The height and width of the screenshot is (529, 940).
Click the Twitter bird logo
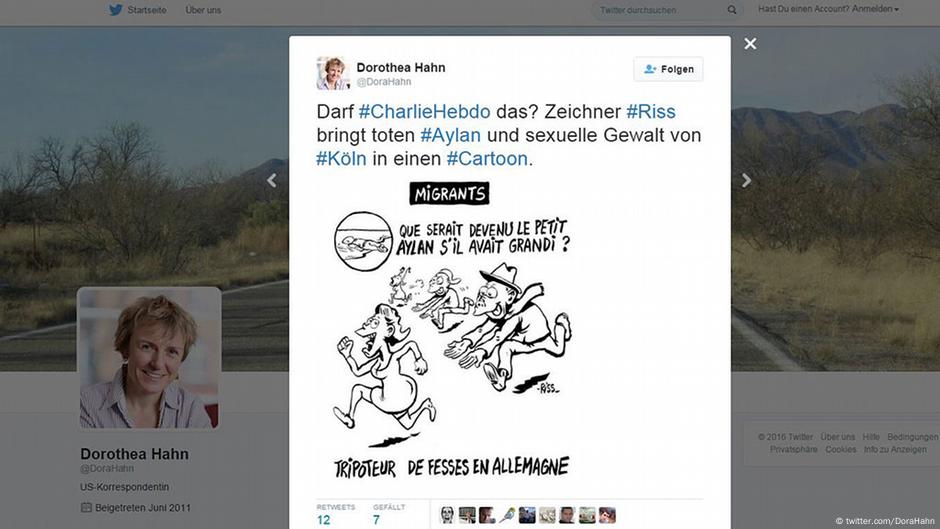(x=116, y=10)
